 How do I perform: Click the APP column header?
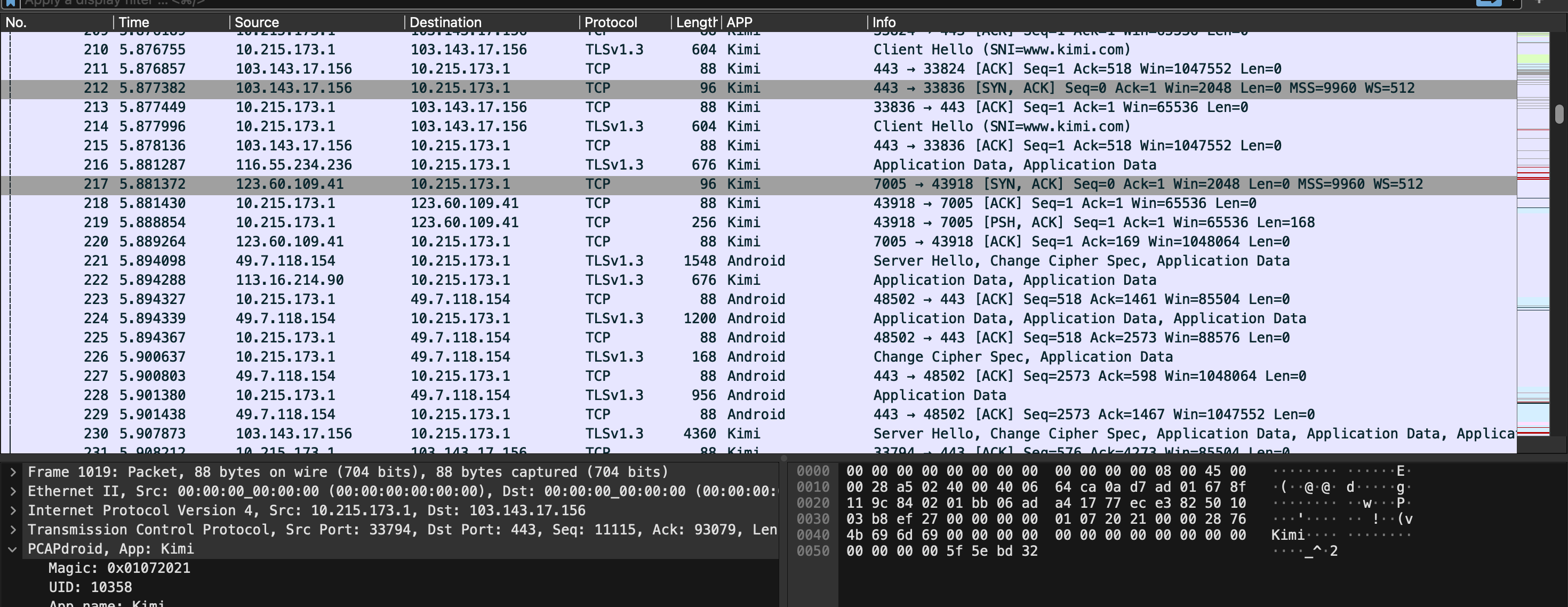(794, 22)
